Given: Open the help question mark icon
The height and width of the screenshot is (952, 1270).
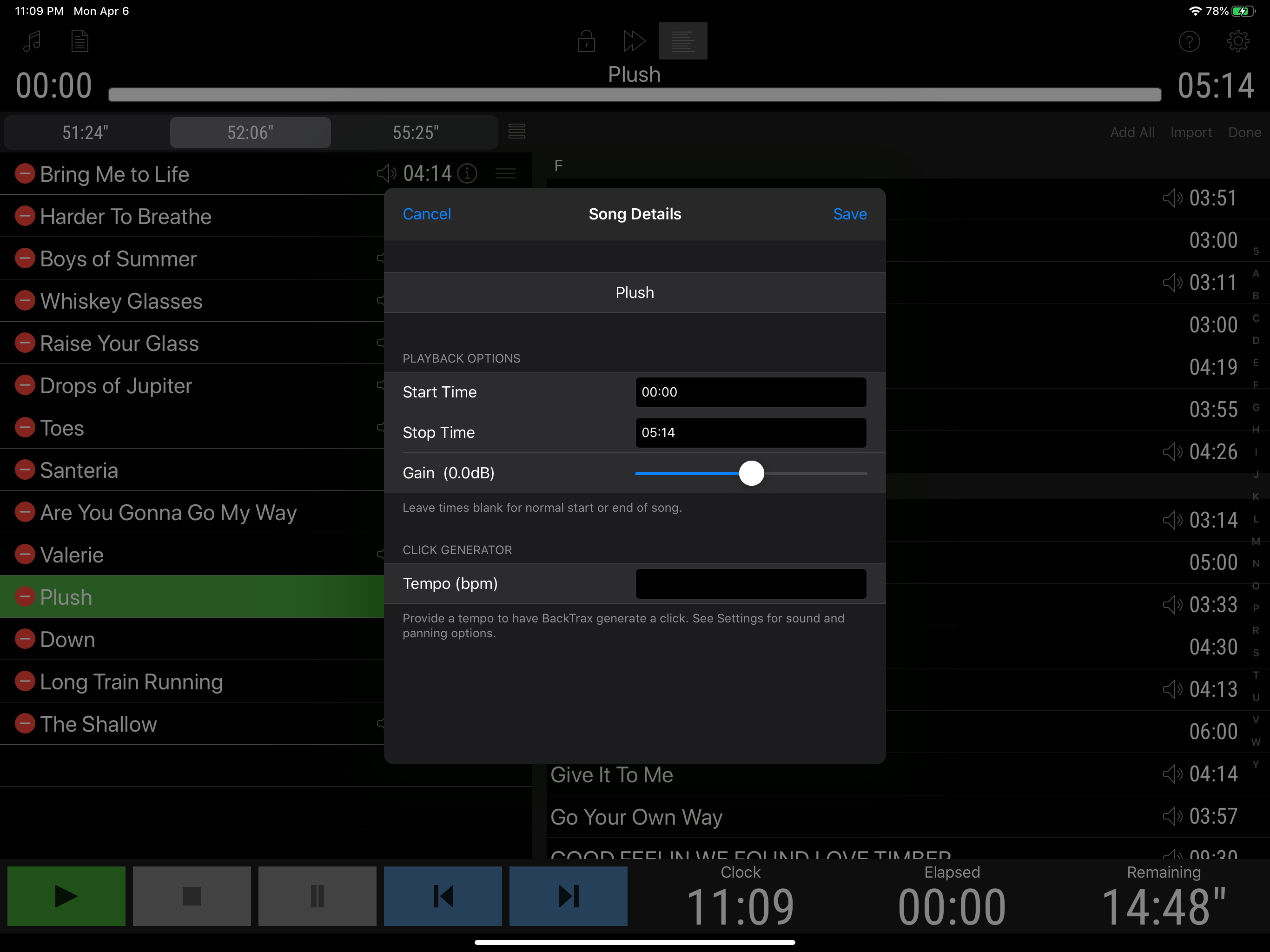Looking at the screenshot, I should [x=1189, y=41].
